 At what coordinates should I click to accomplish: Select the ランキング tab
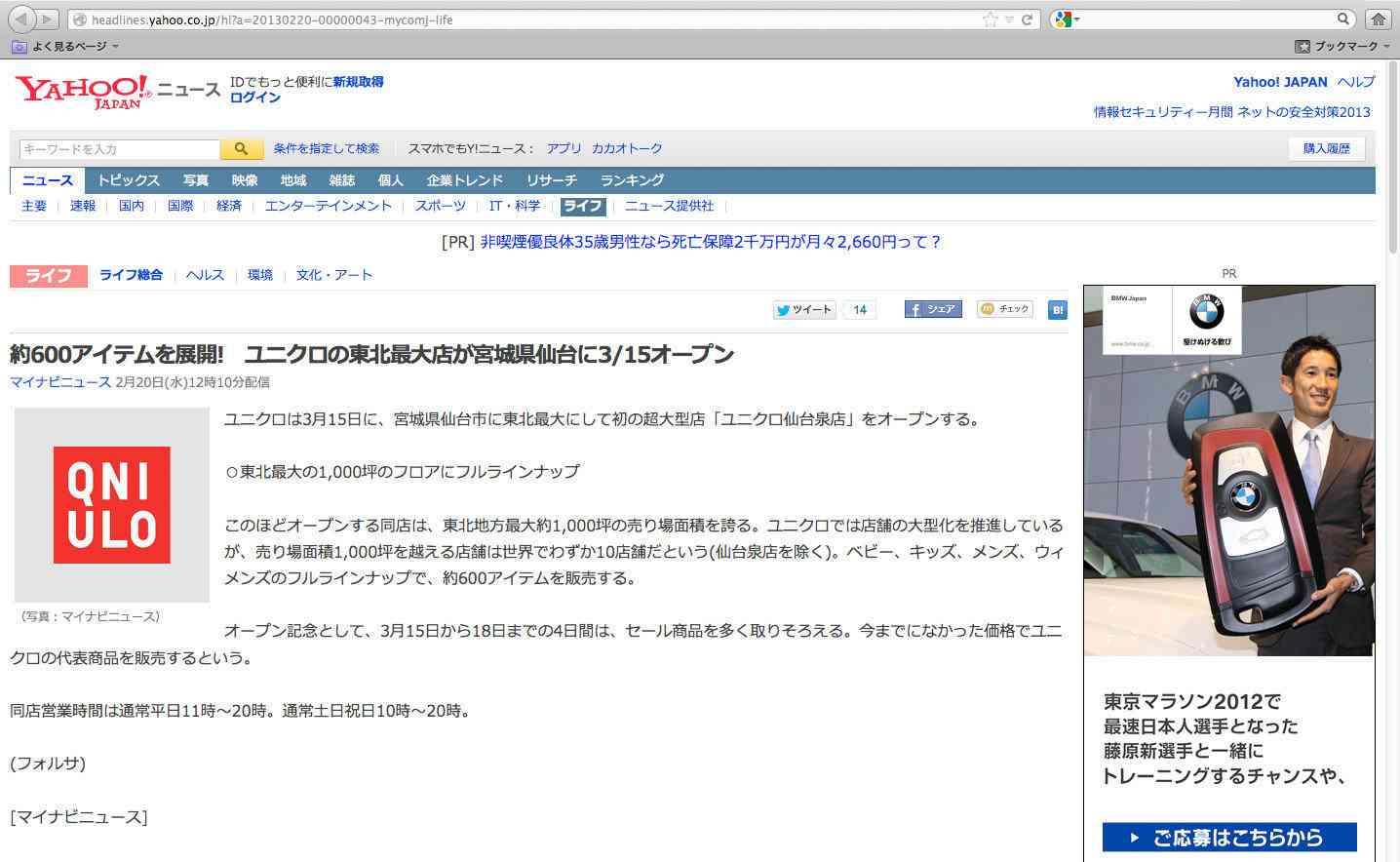(632, 180)
